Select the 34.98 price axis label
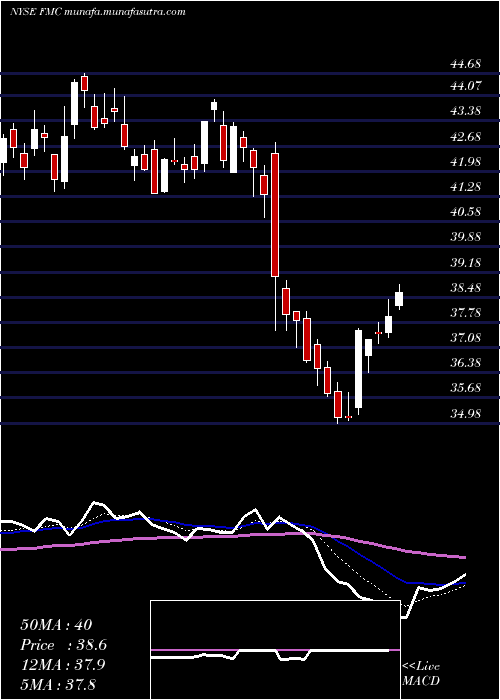Viewport: 500px width, 700px height. point(466,413)
